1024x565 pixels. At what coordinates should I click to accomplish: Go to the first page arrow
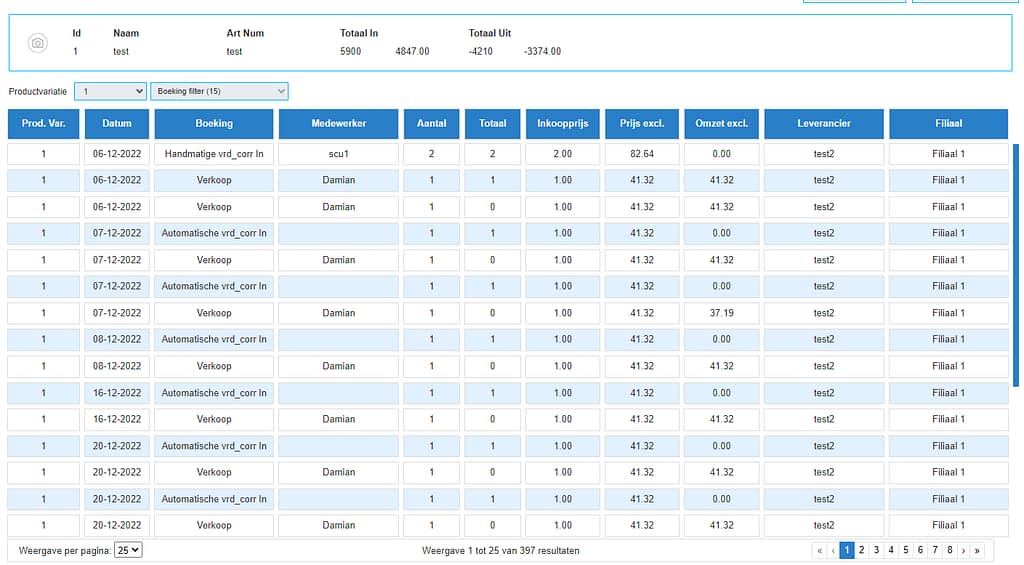[x=819, y=551]
